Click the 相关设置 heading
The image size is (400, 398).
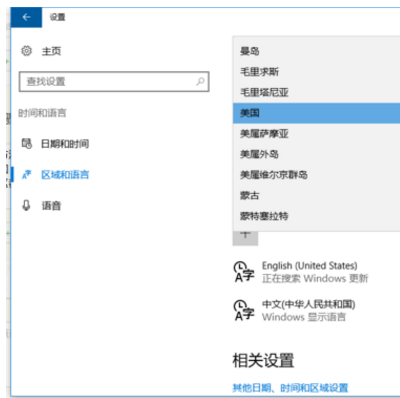click(263, 361)
